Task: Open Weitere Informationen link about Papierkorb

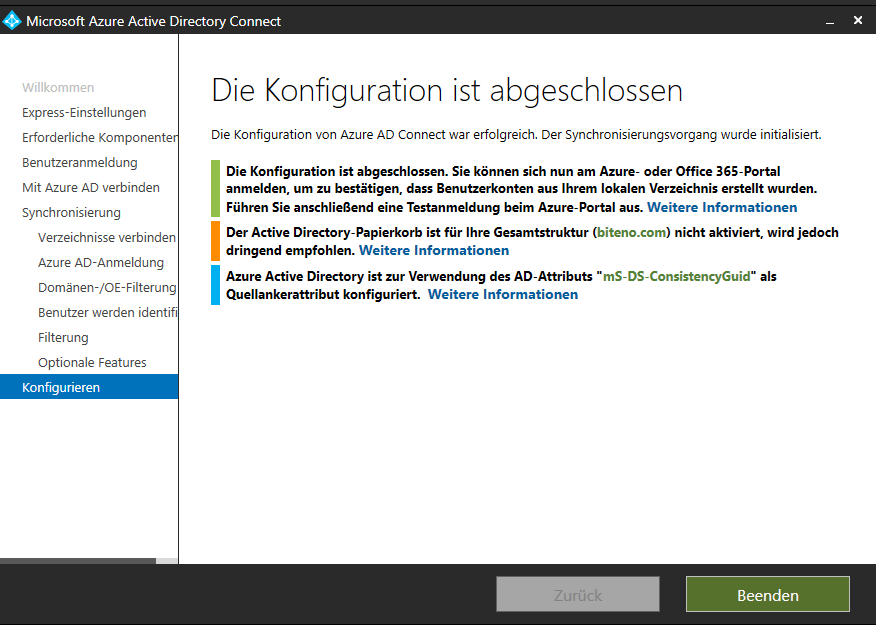Action: tap(434, 250)
